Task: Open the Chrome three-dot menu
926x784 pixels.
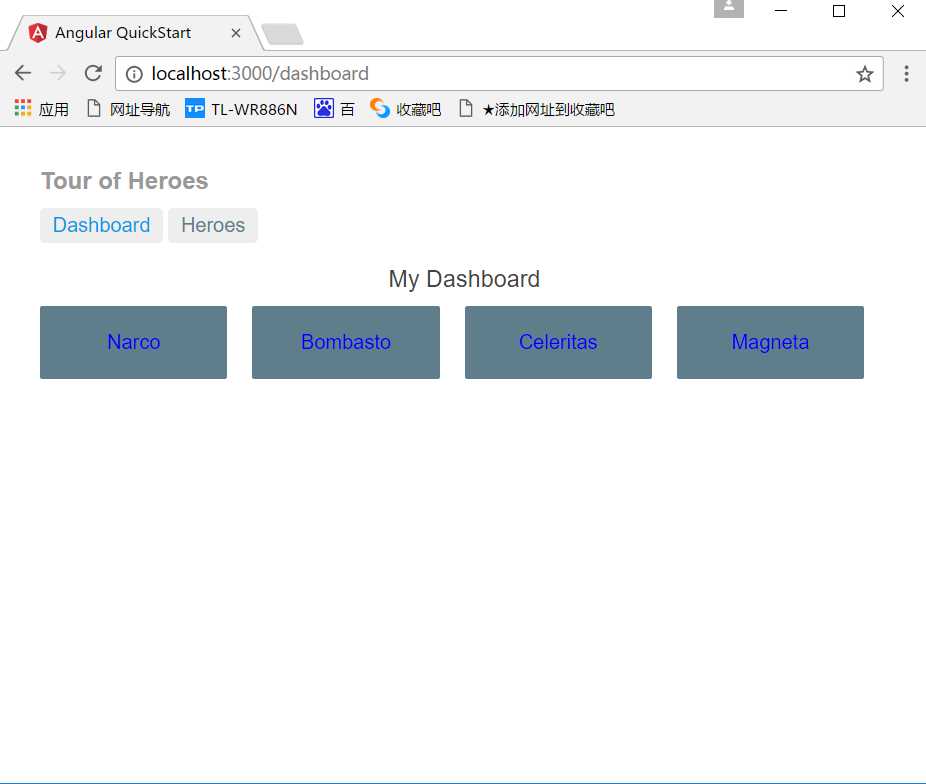Action: [x=906, y=74]
